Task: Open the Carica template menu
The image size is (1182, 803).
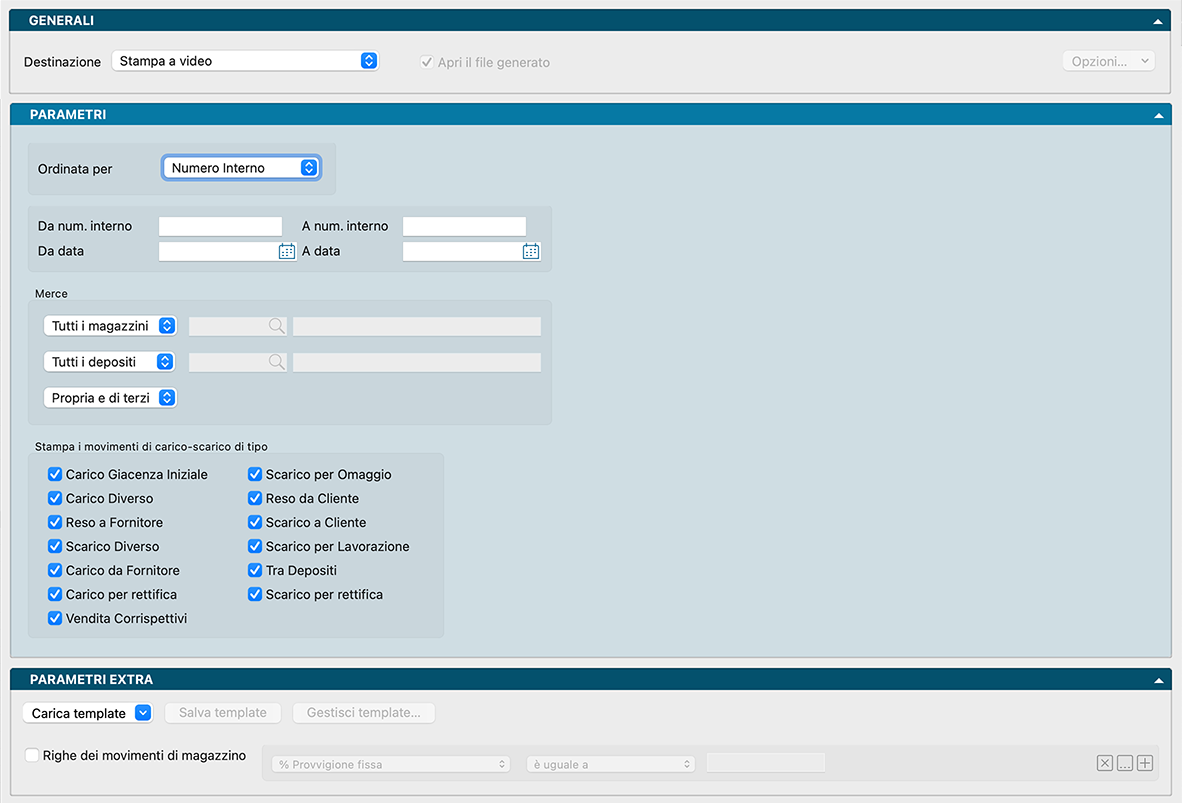Action: (87, 713)
